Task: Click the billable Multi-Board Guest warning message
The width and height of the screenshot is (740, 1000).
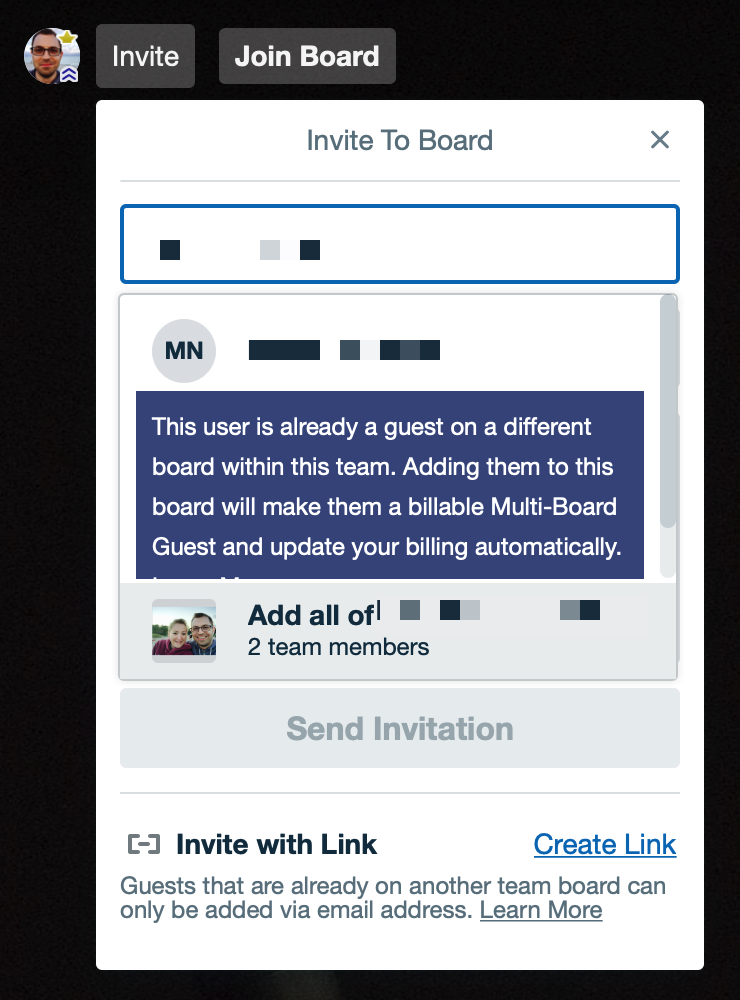Action: pos(390,485)
